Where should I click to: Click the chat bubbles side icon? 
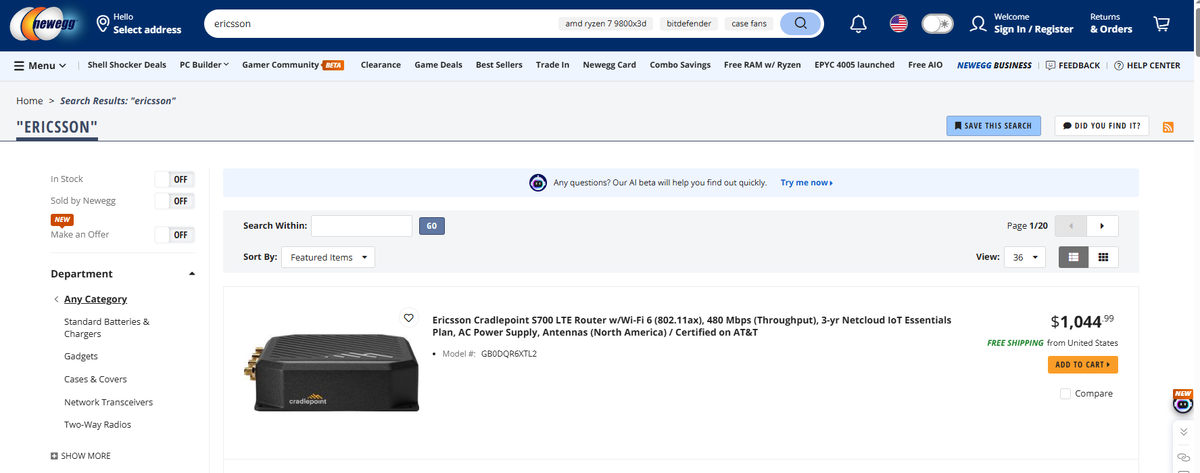[1184, 456]
